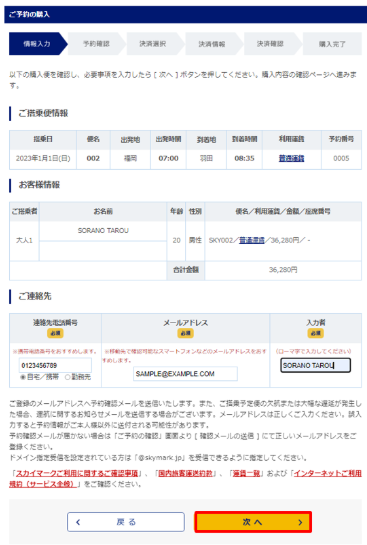Viewport: 367px width, 545px height.
Task: Select the 自宅/携帯 radio button
Action: pyautogui.click(x=23, y=377)
